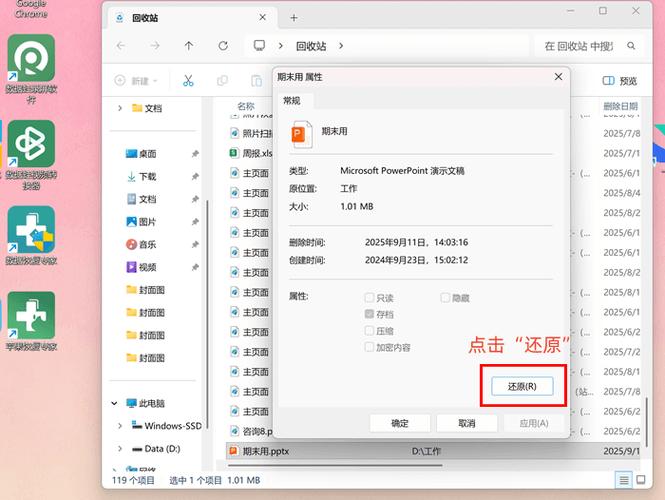The width and height of the screenshot is (665, 500).
Task: Toggle the 压缩 checkbox
Action: (x=369, y=331)
